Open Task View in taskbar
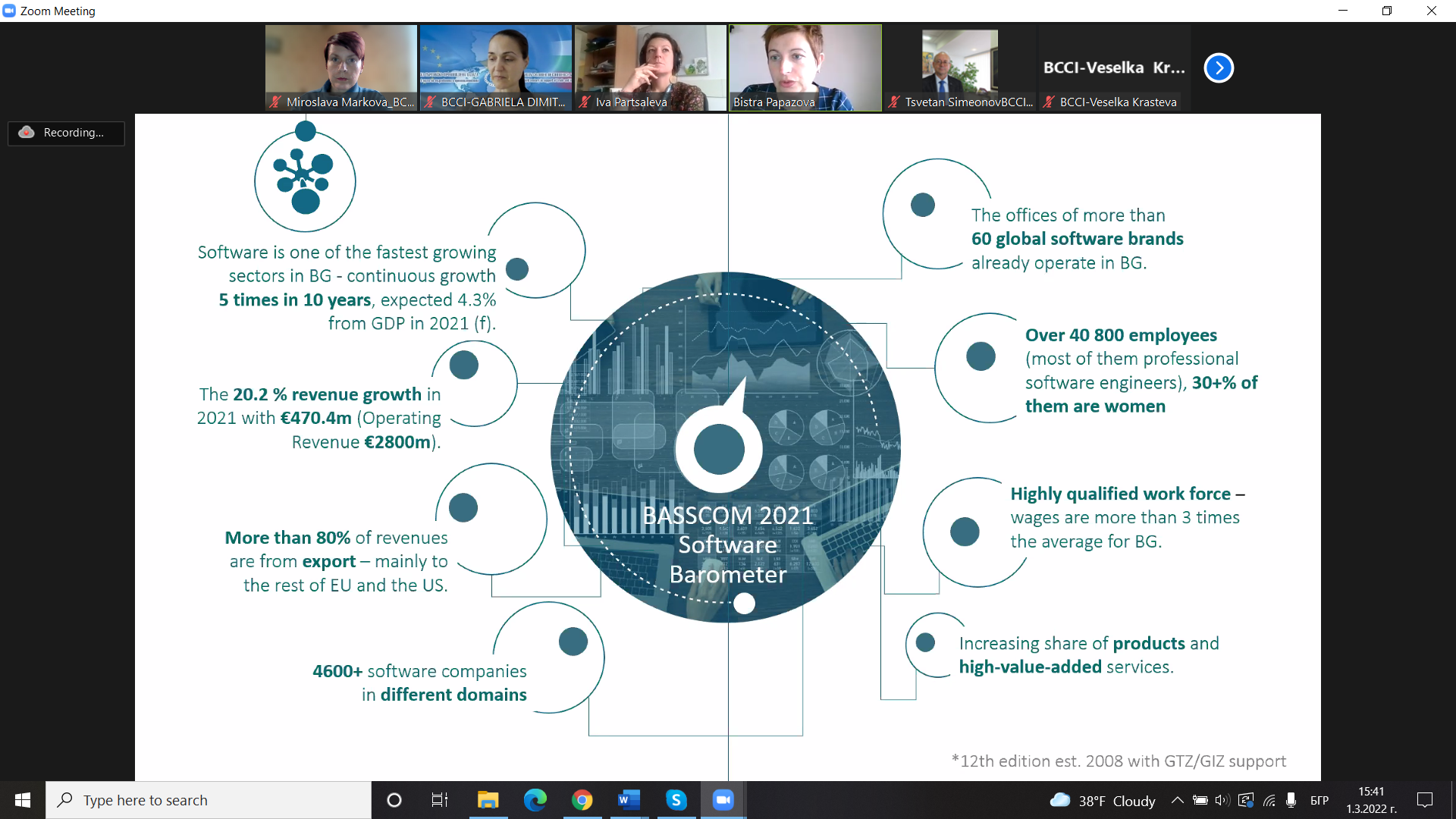 pyautogui.click(x=440, y=800)
